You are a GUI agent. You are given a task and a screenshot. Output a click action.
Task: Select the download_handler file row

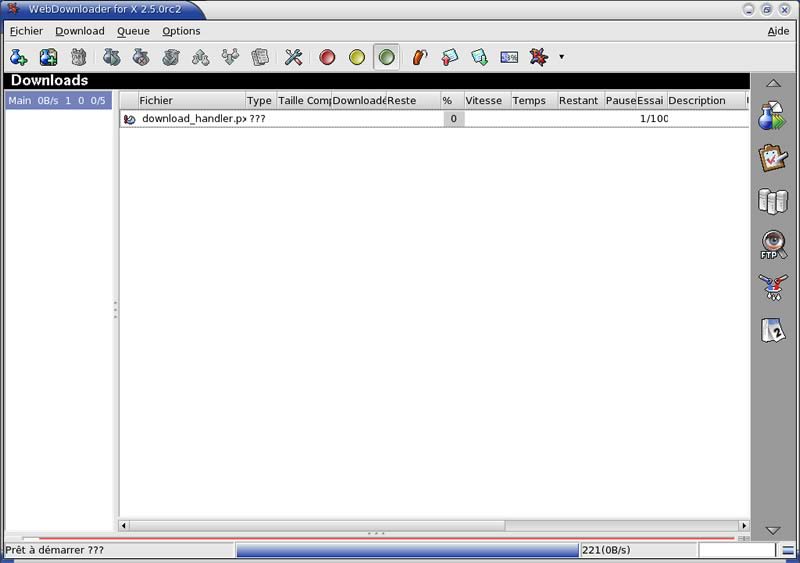pos(435,118)
